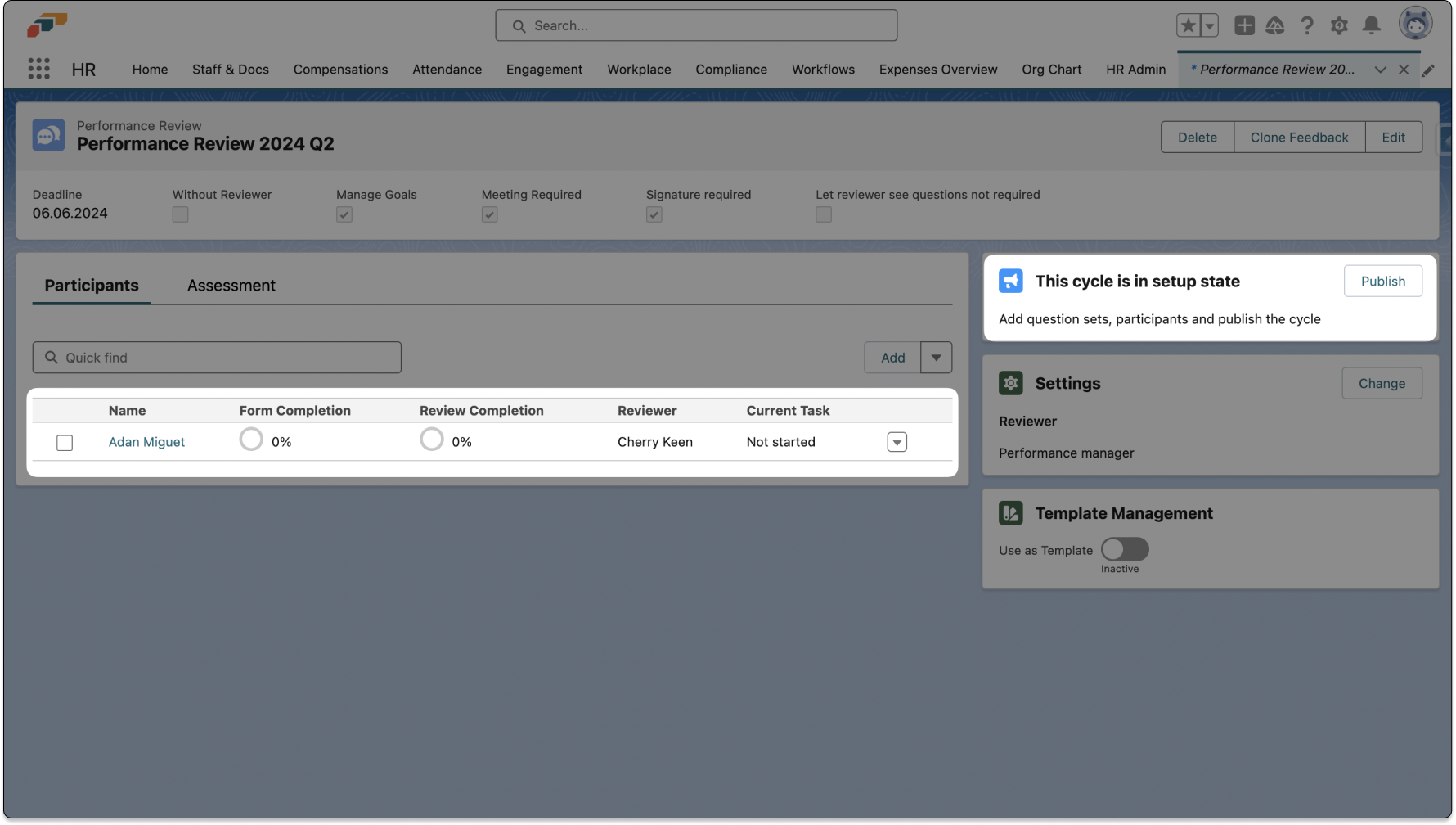Expand the Add button dropdown arrow
The image size is (1456, 825).
pos(936,358)
